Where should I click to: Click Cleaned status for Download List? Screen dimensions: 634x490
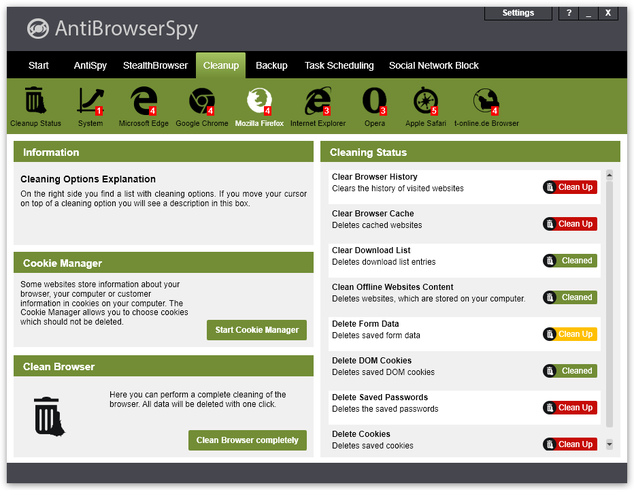click(570, 261)
